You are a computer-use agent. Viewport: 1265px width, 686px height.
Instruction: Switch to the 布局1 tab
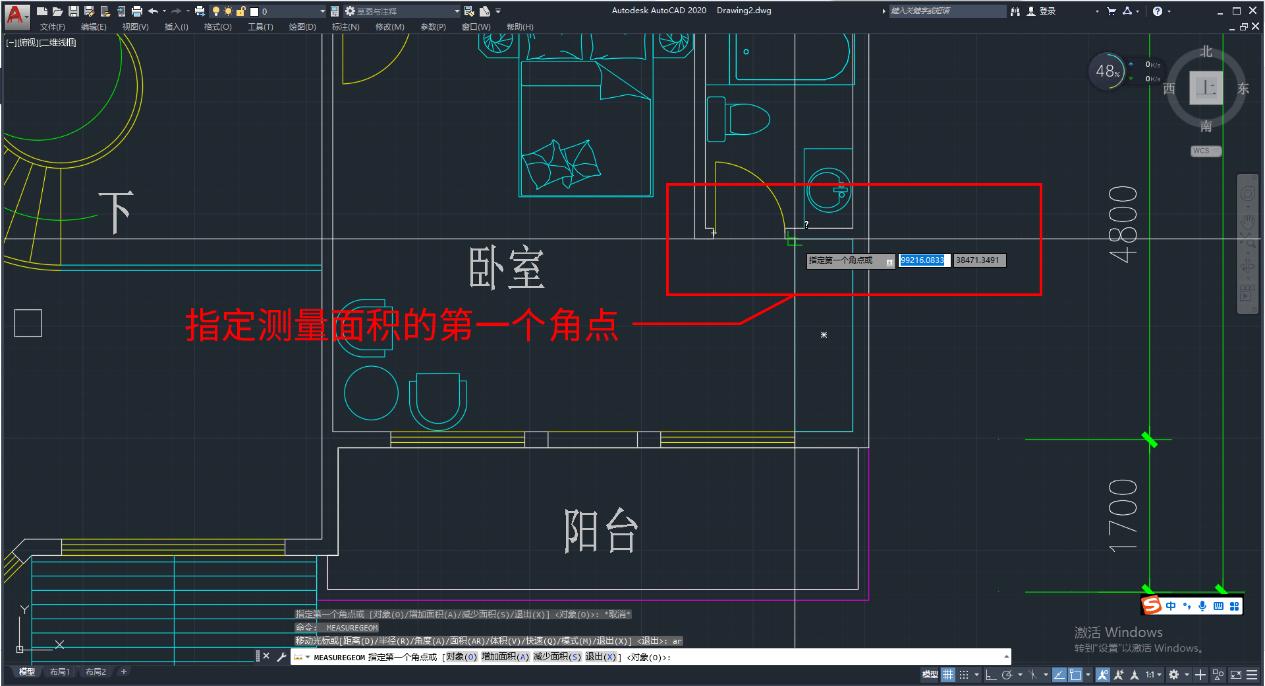58,672
